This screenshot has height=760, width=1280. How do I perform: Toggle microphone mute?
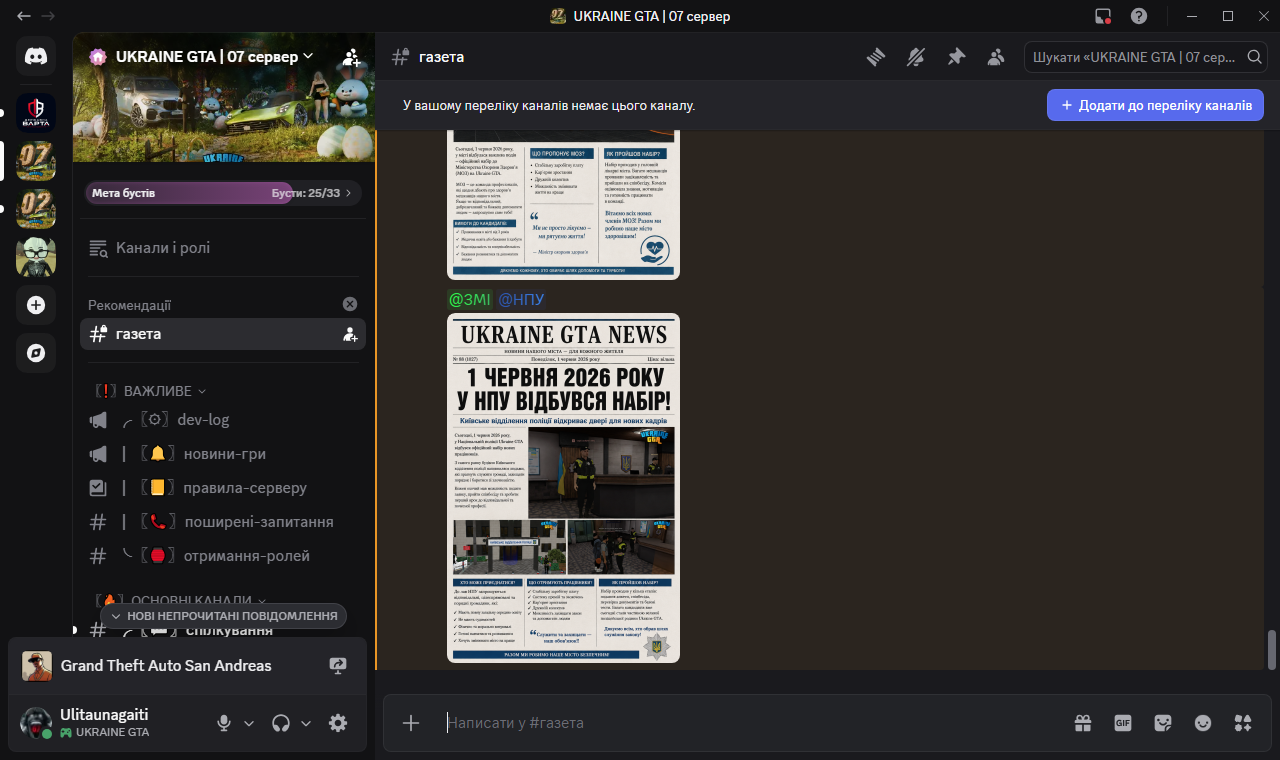click(x=225, y=723)
